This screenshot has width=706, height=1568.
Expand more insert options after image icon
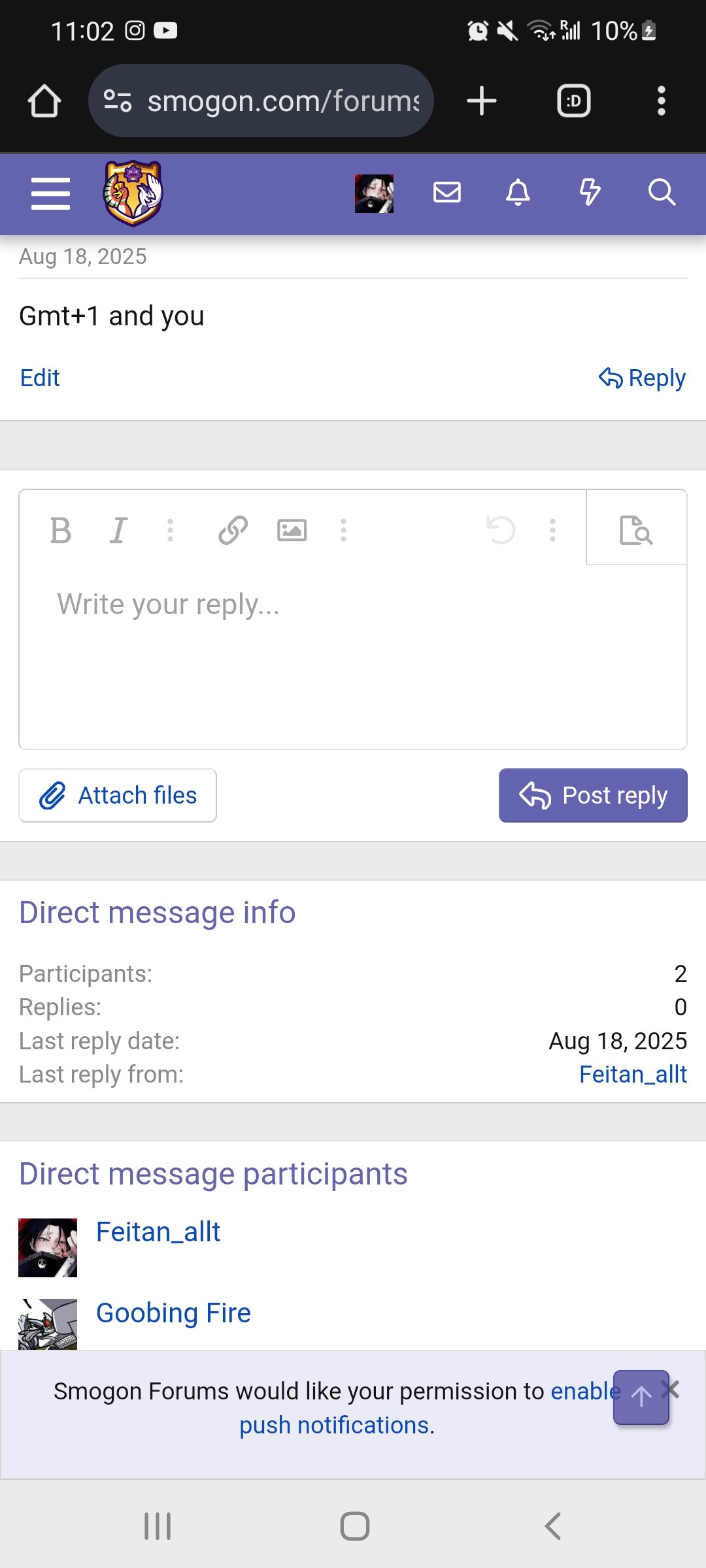click(344, 531)
